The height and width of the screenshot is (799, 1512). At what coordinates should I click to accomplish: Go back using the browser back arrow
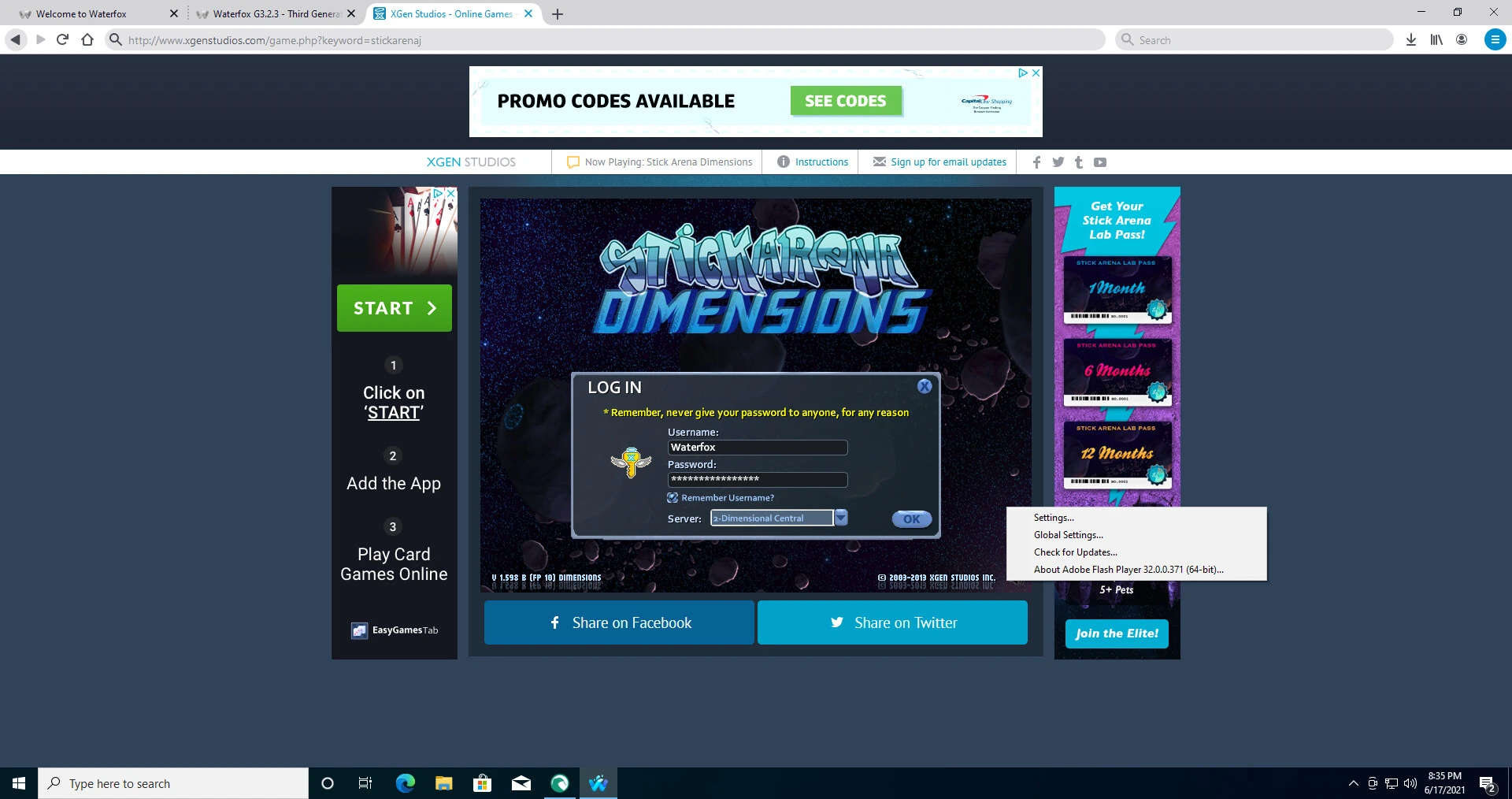[x=15, y=39]
